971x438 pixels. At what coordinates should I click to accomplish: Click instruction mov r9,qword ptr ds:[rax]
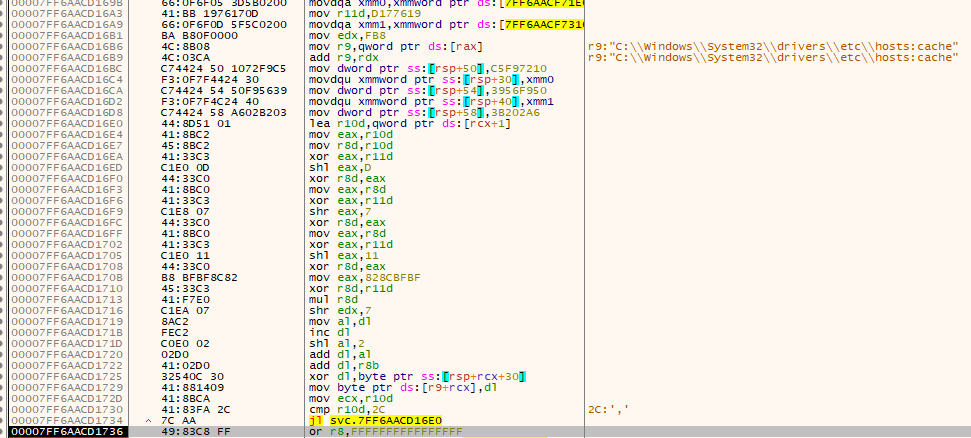pyautogui.click(x=396, y=46)
